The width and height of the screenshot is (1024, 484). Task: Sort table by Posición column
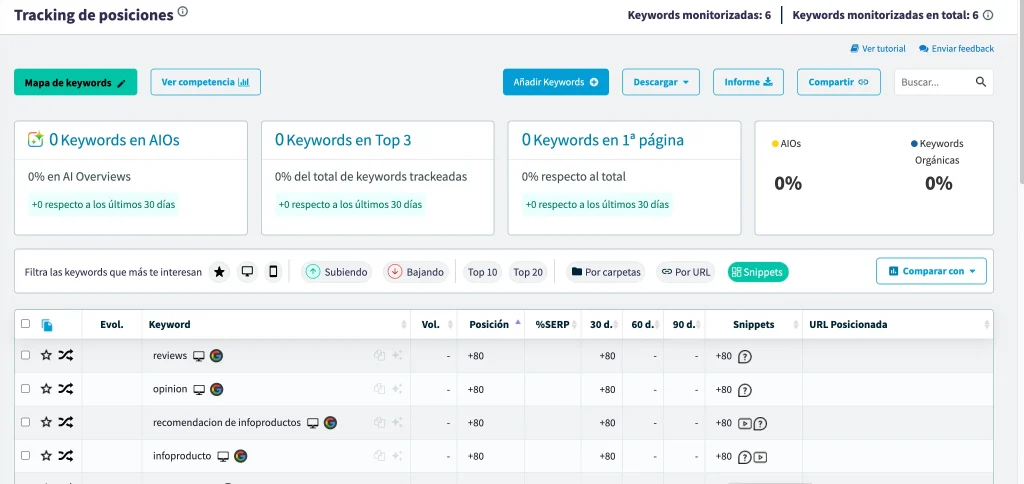(x=489, y=324)
